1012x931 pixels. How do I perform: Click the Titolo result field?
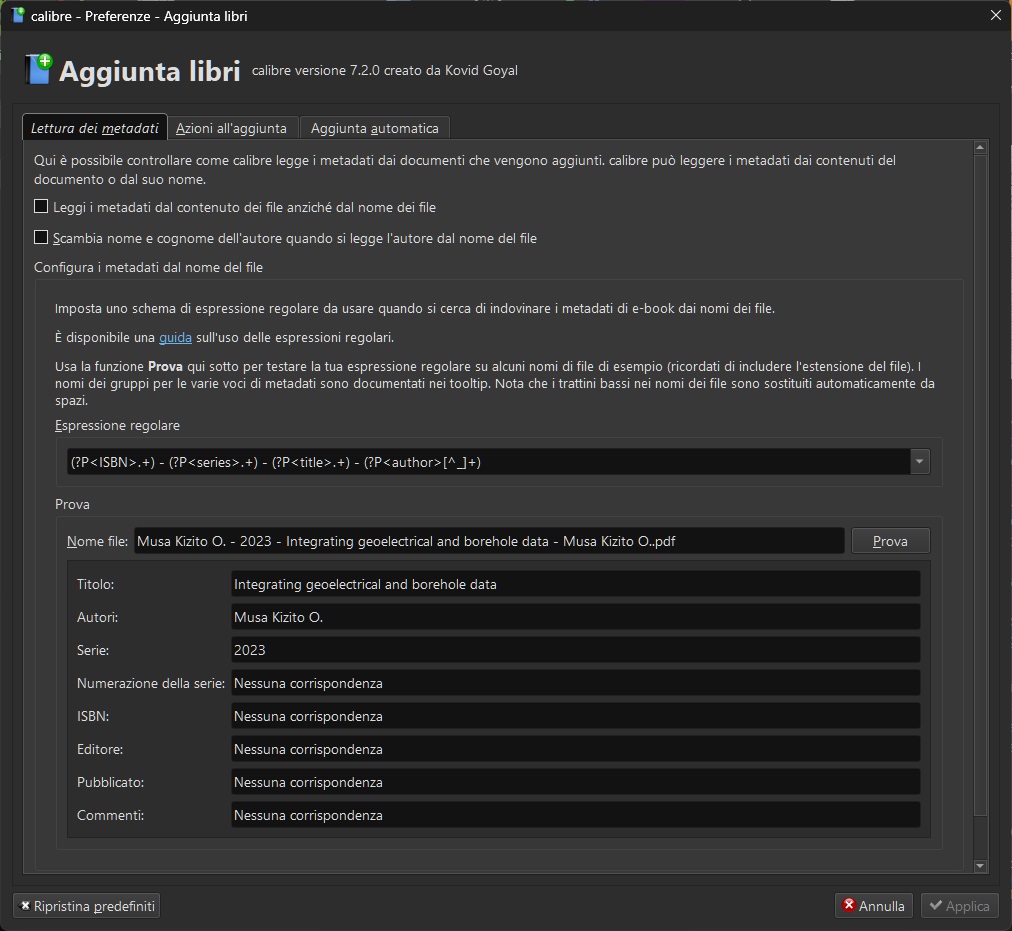click(x=574, y=584)
